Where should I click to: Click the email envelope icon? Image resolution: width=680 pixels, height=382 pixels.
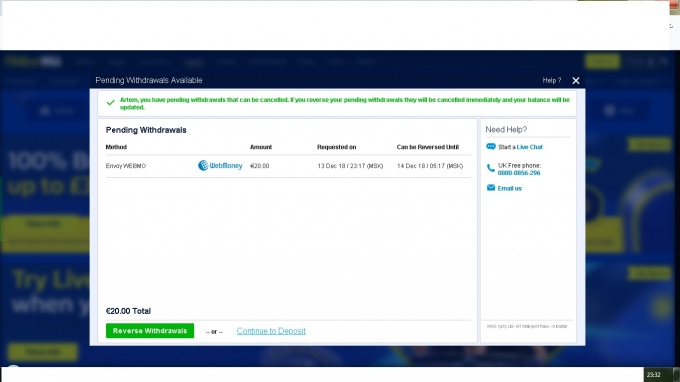pos(490,188)
